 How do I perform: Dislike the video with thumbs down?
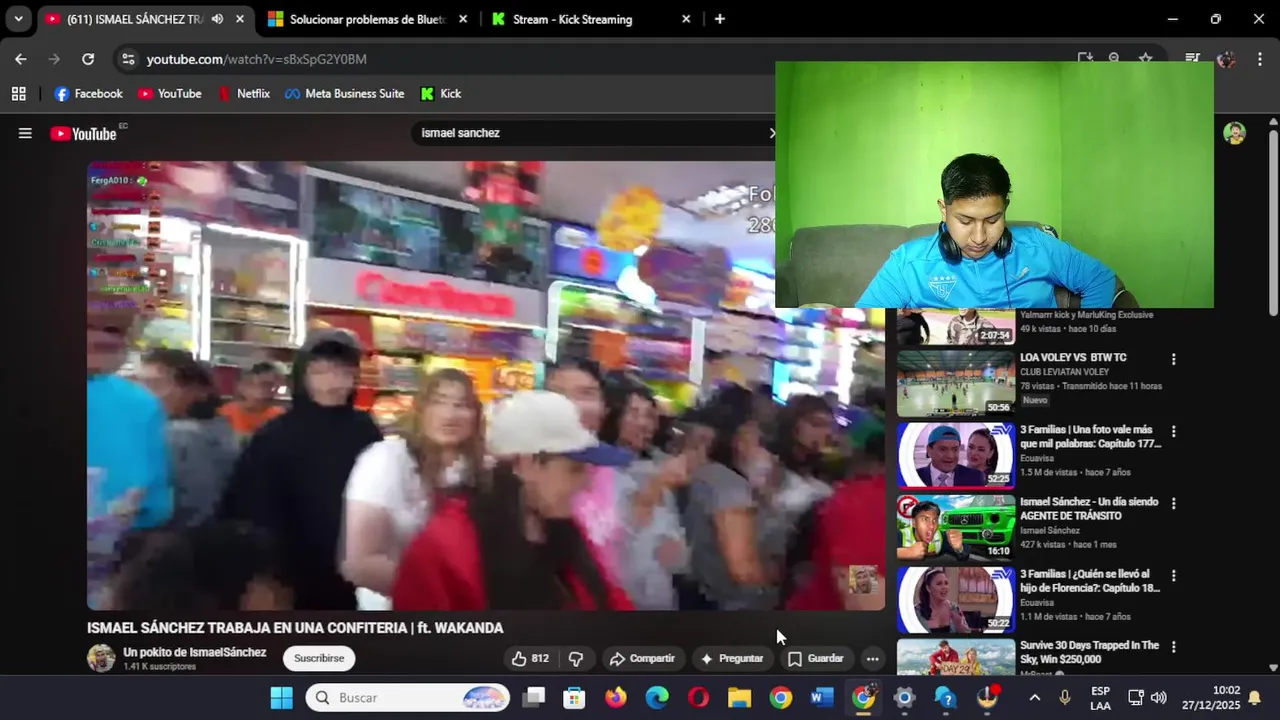(x=576, y=658)
